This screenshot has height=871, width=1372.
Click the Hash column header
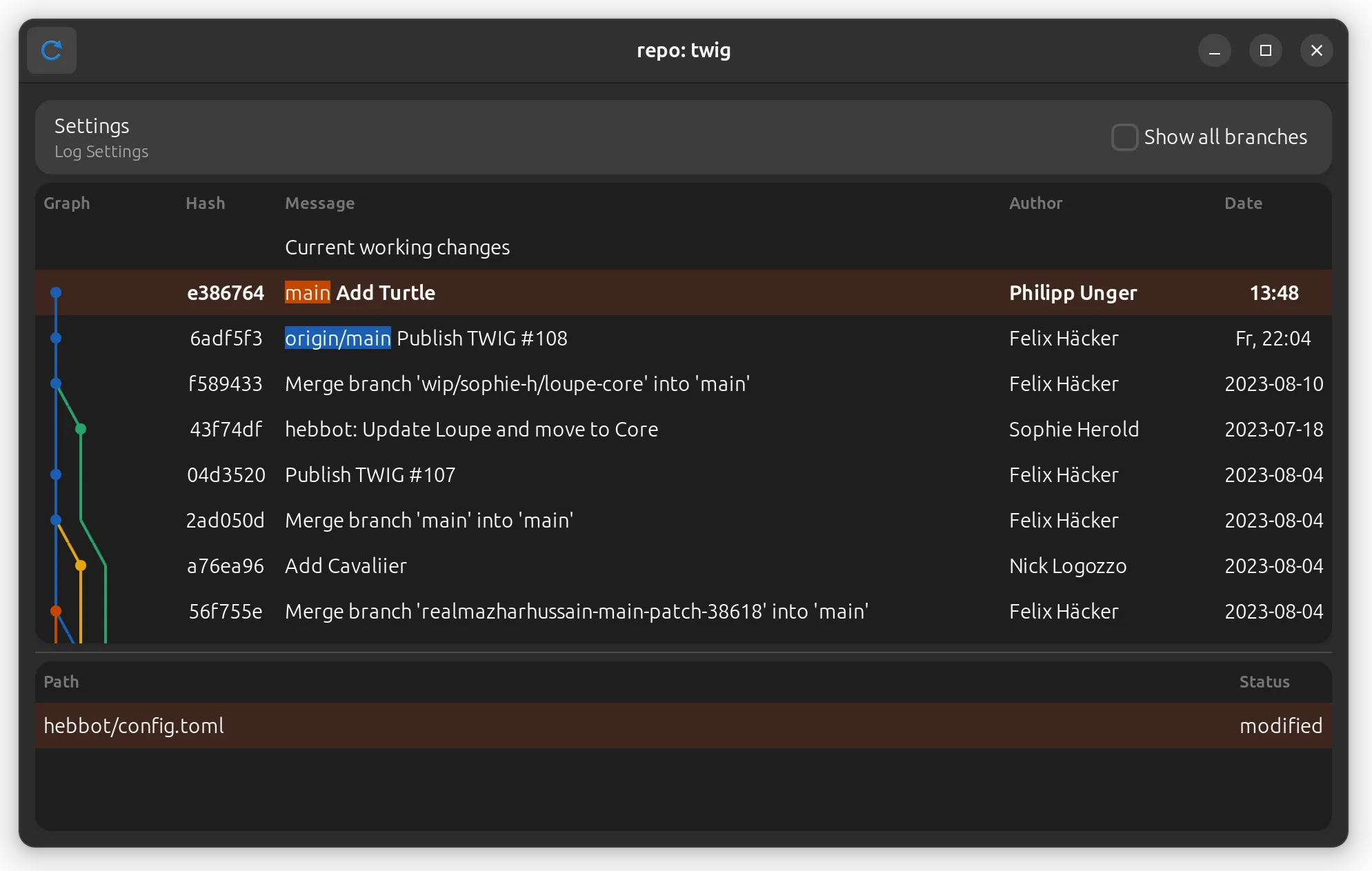click(x=205, y=203)
